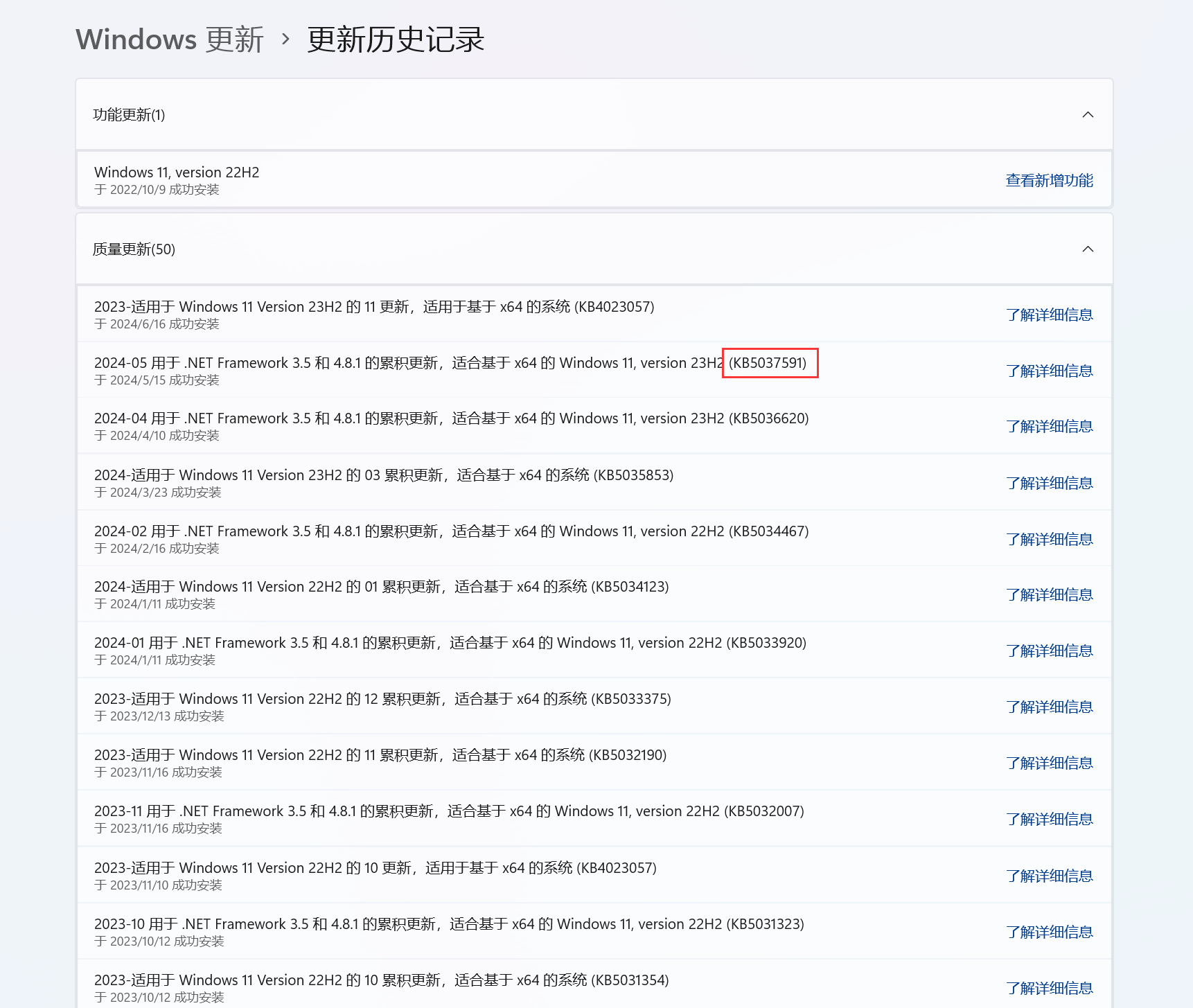The width and height of the screenshot is (1193, 1008).
Task: Click the 功能更新(1) header label
Action: (129, 115)
